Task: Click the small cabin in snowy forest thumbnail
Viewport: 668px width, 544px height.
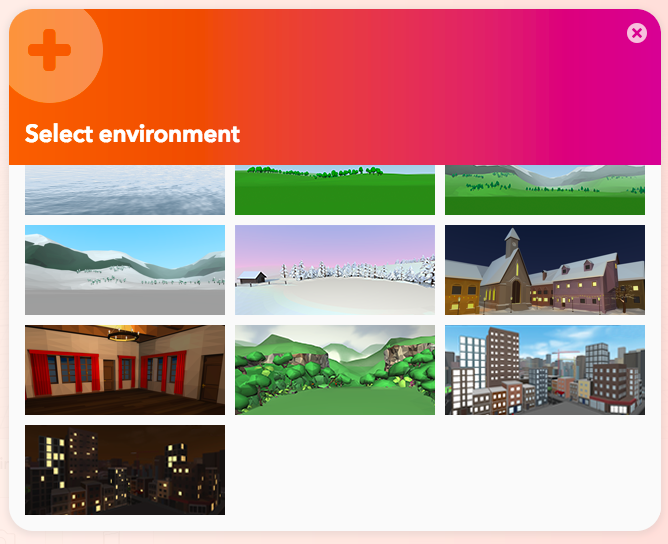Action: (x=253, y=277)
